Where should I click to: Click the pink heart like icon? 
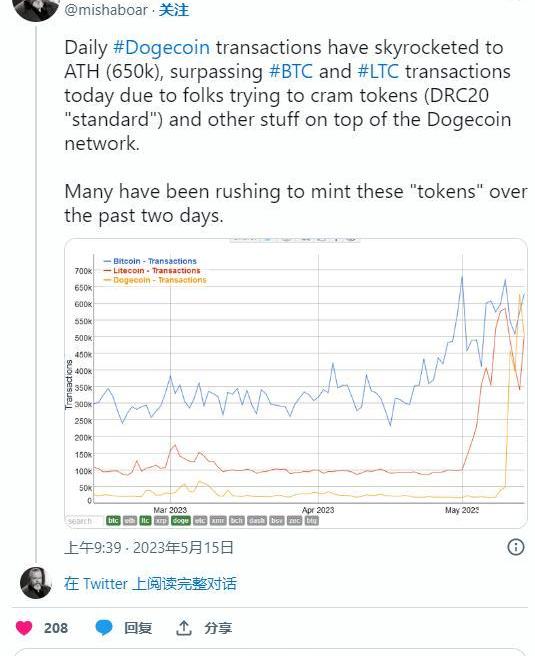[x=24, y=628]
